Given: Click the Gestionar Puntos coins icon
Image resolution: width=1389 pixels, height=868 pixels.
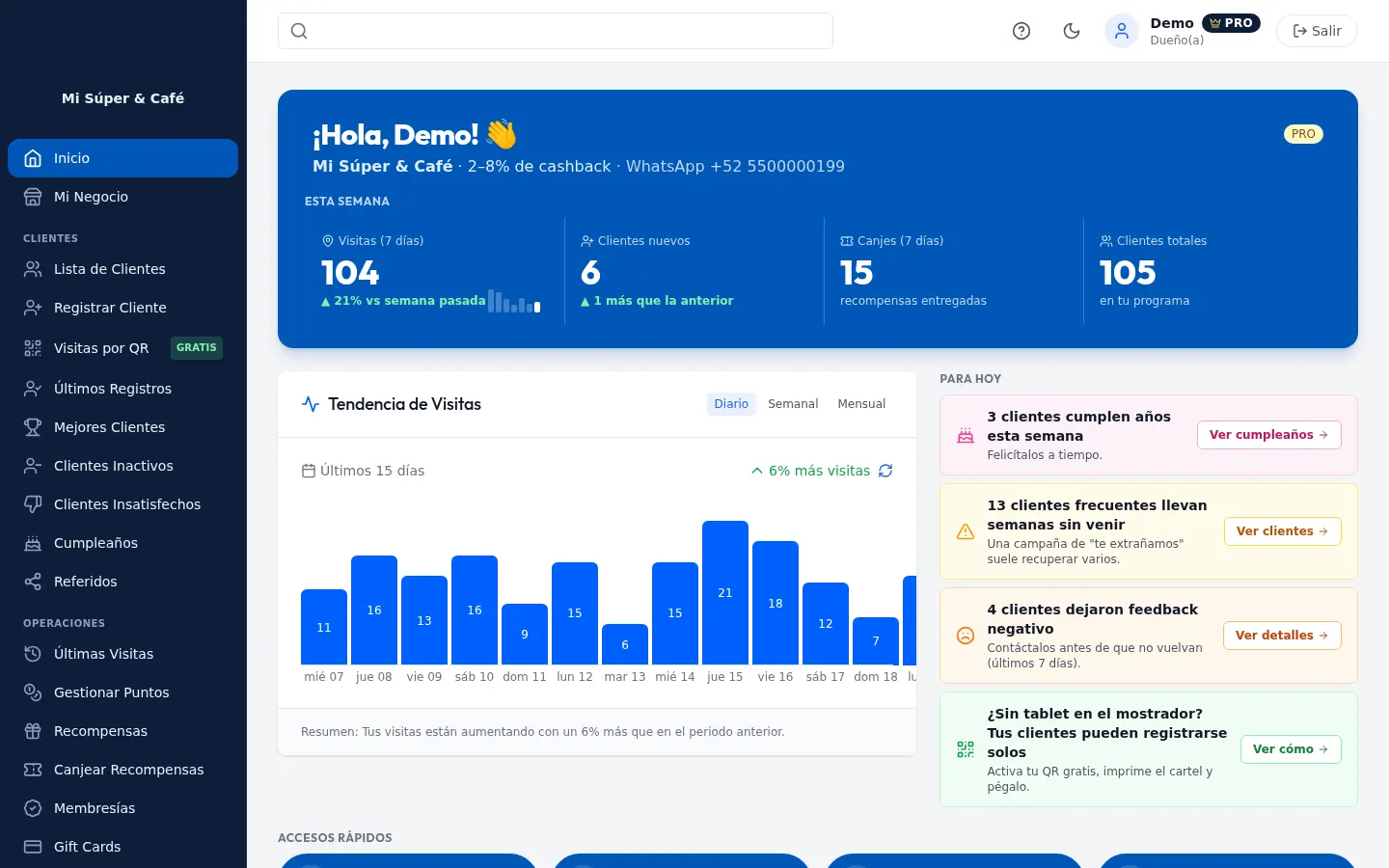Looking at the screenshot, I should click(x=33, y=692).
